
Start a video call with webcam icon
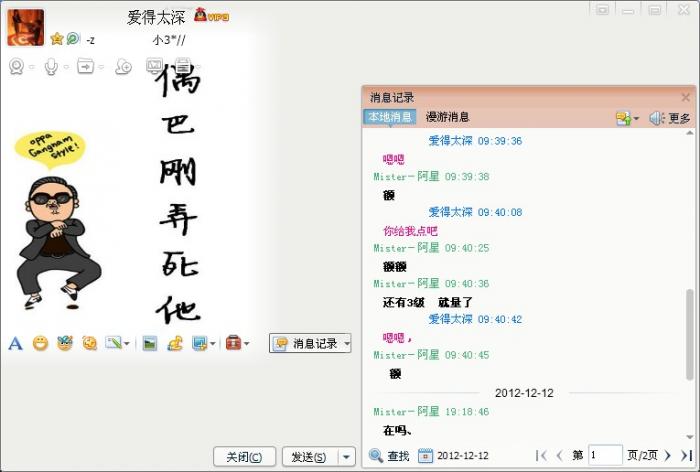[x=17, y=67]
